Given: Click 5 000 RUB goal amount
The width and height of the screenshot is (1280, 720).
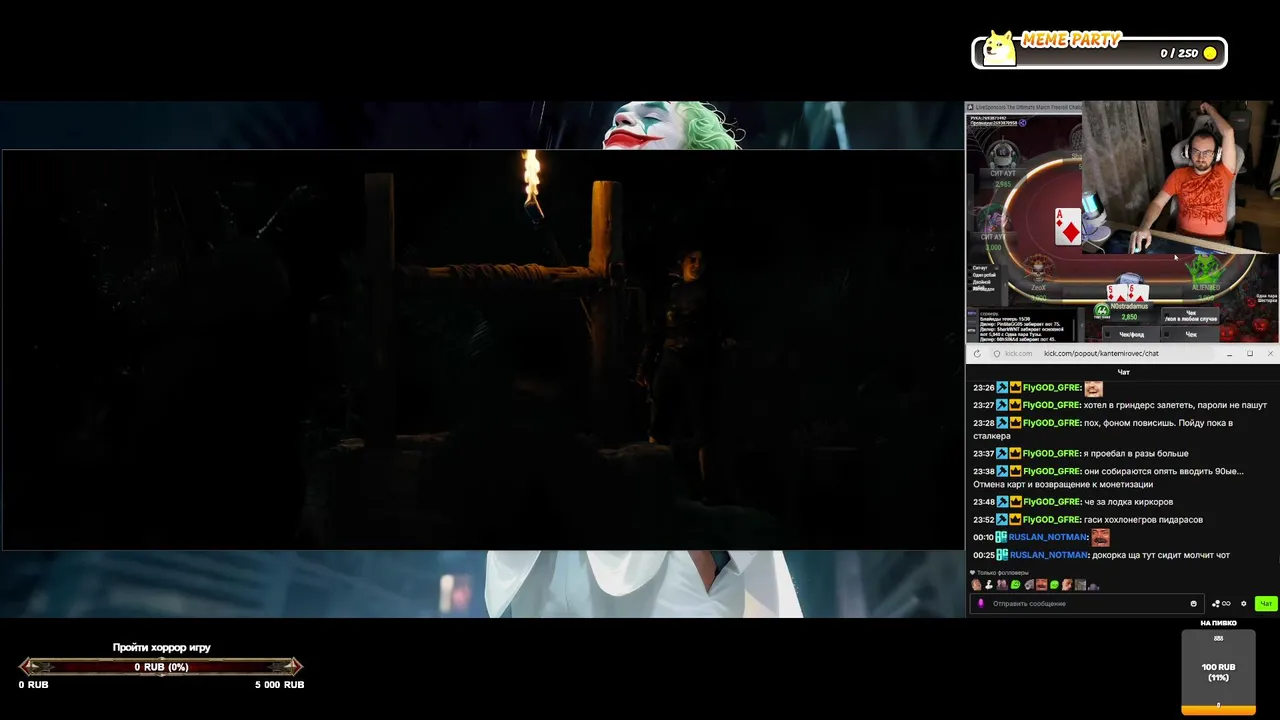Looking at the screenshot, I should click(x=279, y=685).
